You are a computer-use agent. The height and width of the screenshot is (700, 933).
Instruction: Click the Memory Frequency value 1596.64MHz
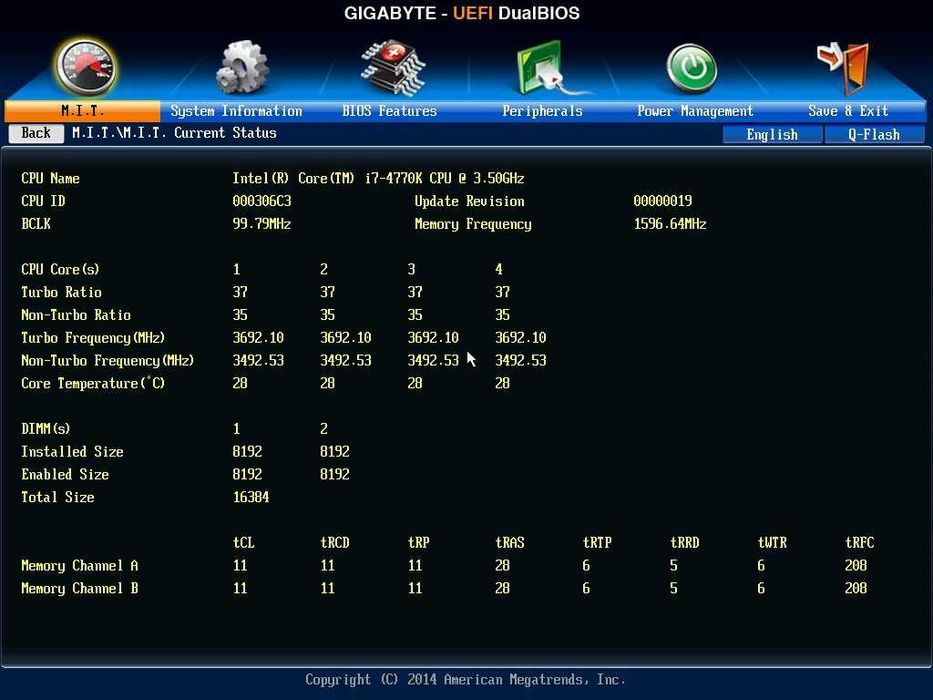[670, 224]
